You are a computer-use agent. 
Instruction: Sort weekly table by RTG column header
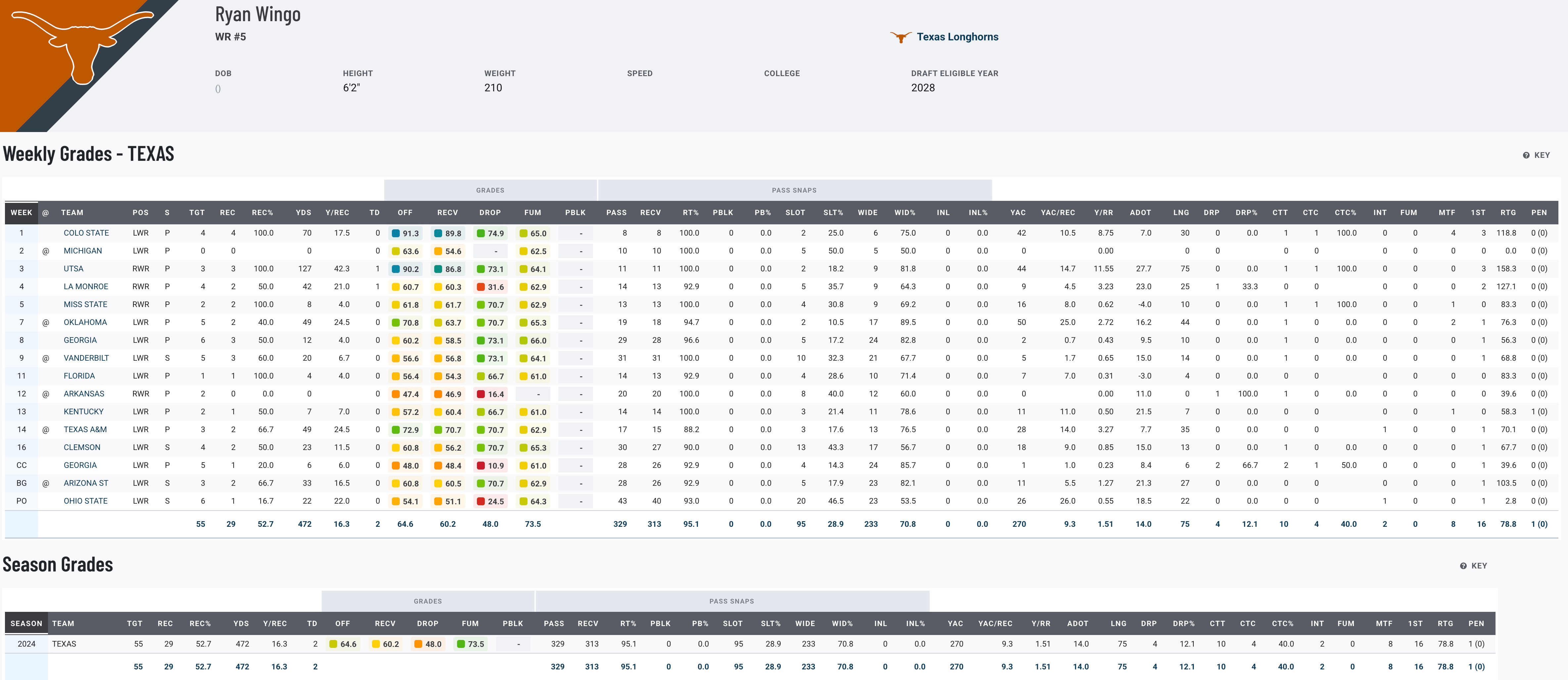1508,212
